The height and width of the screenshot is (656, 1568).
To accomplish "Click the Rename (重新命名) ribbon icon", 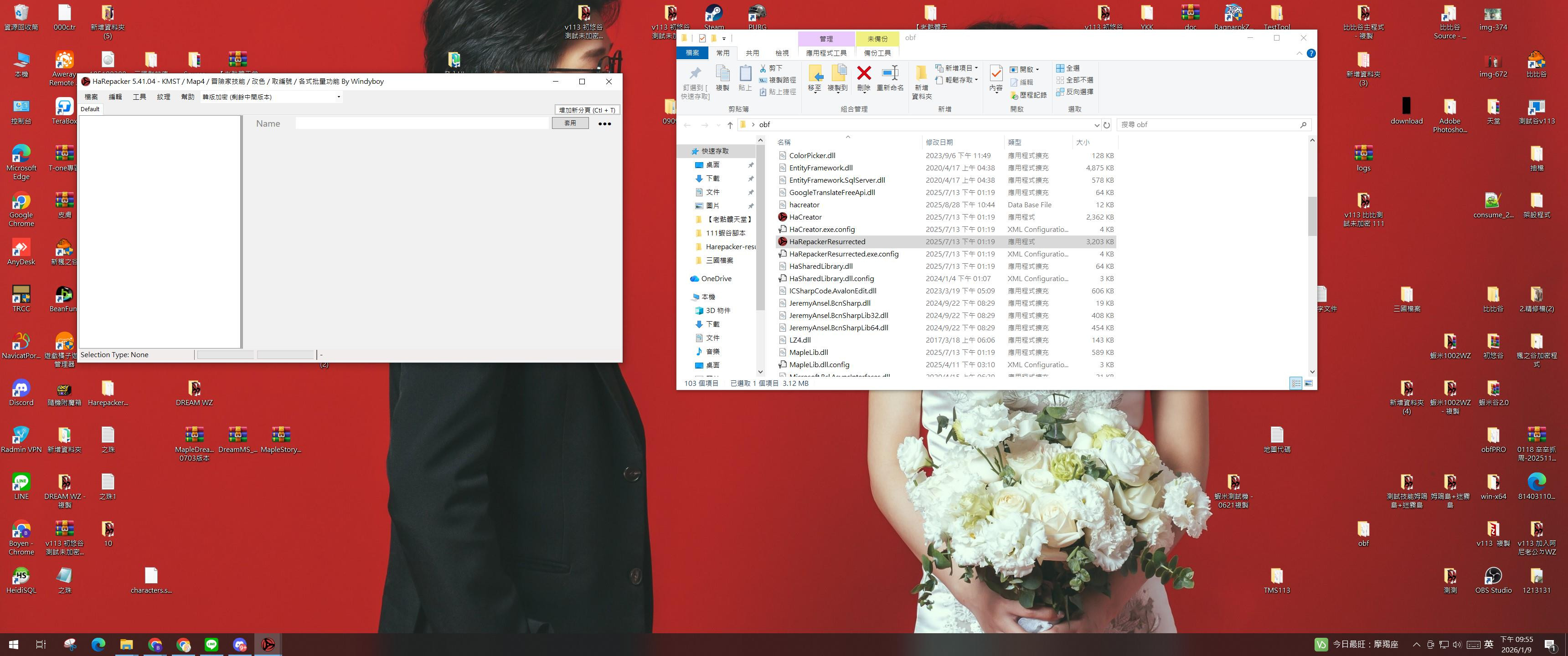I will [890, 74].
